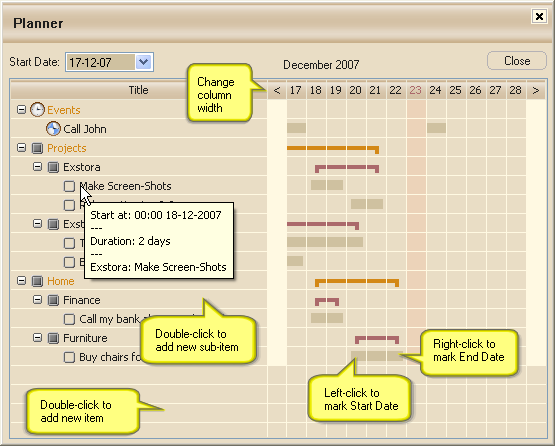Click Call John bar on day 24
This screenshot has height=446, width=555.
tap(436, 128)
